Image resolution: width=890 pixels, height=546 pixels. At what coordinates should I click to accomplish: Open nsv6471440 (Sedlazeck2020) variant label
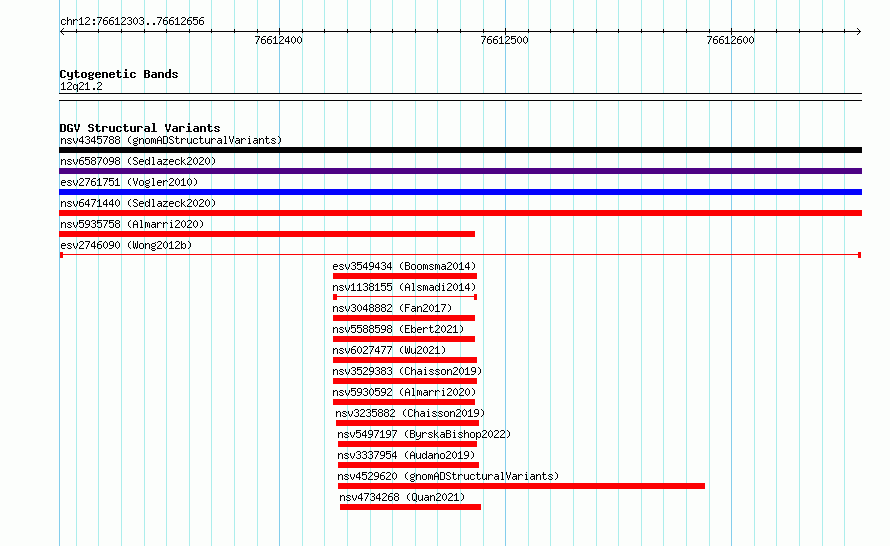(x=138, y=203)
